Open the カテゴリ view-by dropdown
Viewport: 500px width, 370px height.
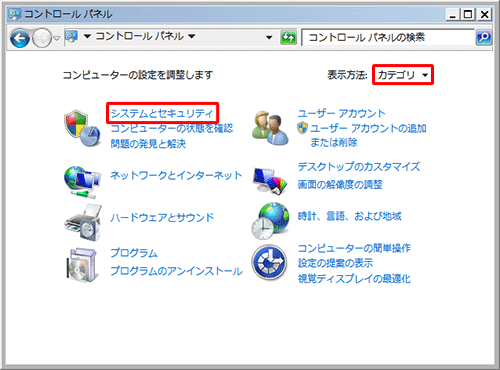(x=403, y=75)
